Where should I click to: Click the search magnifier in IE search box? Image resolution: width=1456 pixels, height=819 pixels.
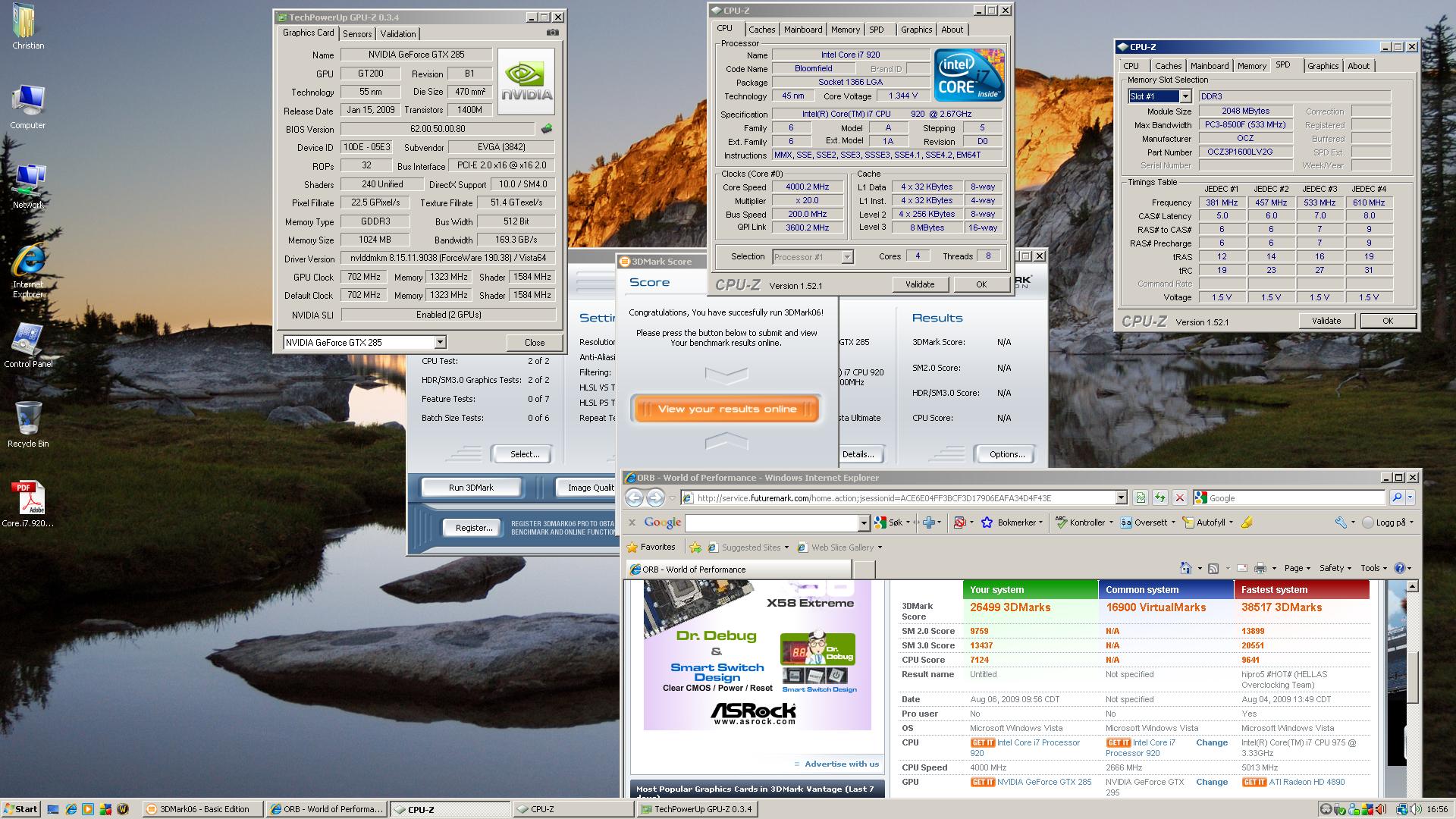(x=1396, y=497)
